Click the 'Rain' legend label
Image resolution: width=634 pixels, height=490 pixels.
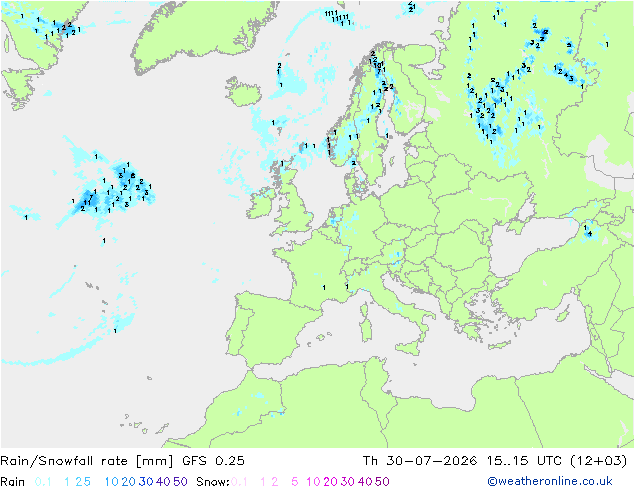tap(13, 482)
